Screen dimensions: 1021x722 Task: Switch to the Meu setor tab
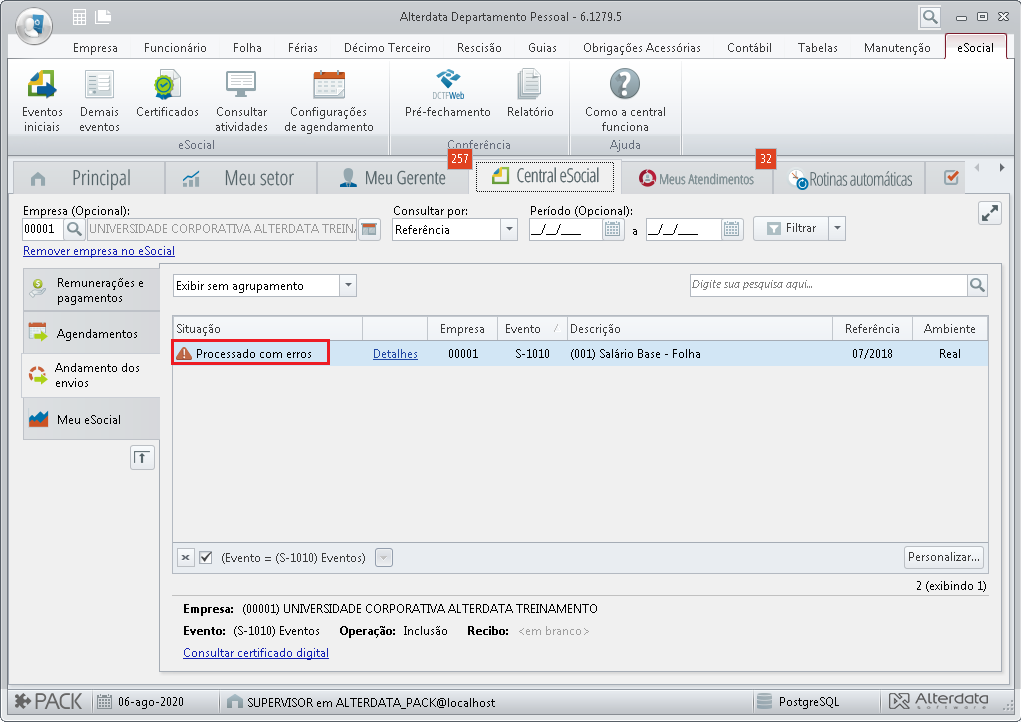[241, 178]
